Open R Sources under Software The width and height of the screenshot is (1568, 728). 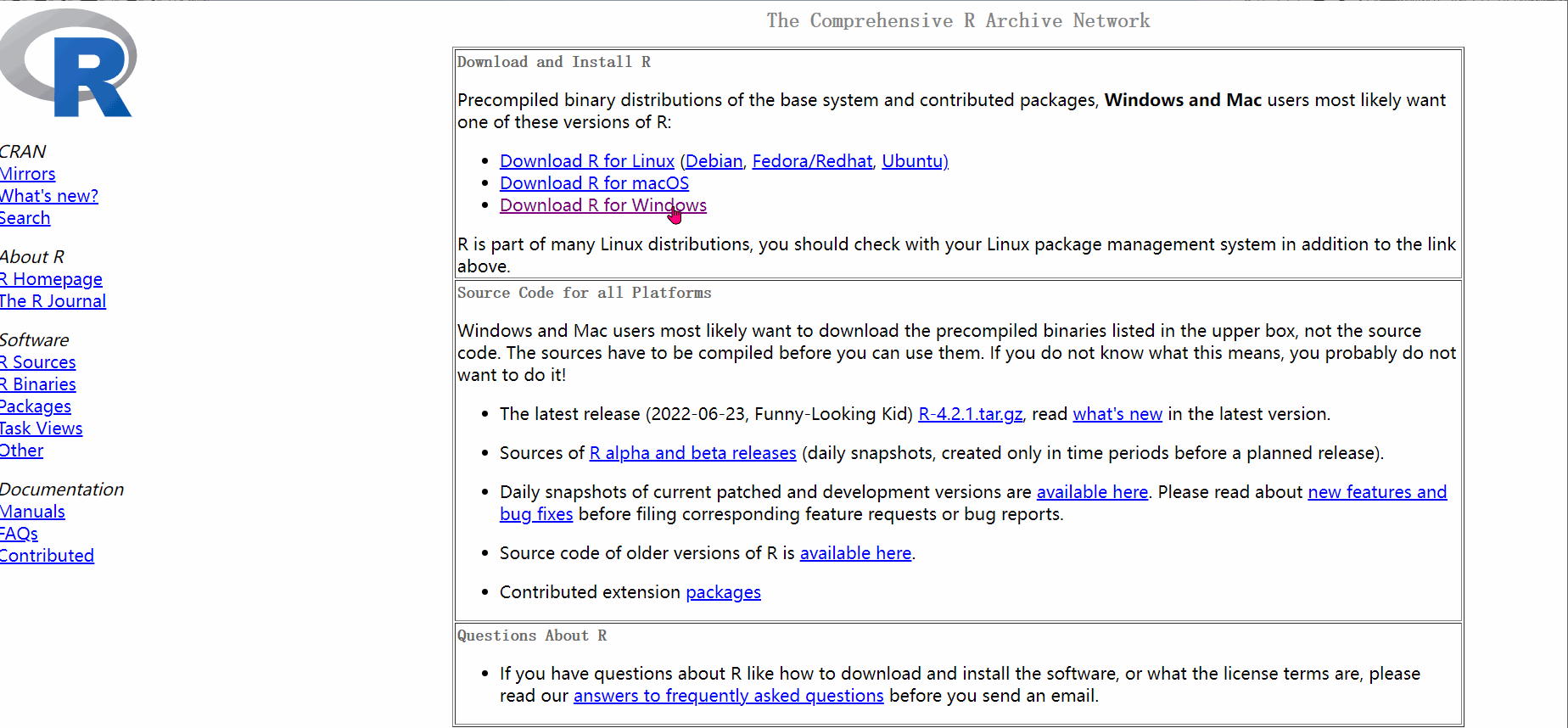37,362
